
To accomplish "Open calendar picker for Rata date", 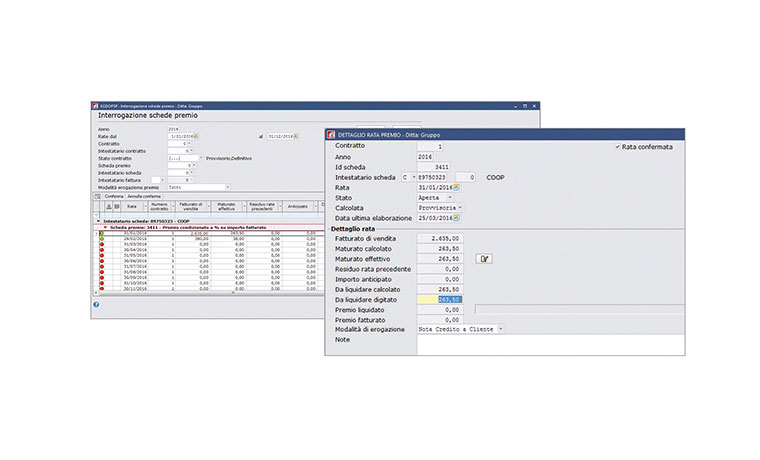I will point(457,186).
